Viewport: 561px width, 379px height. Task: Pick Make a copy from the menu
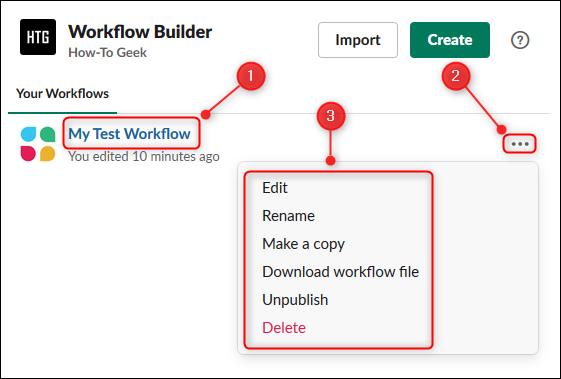click(x=303, y=244)
